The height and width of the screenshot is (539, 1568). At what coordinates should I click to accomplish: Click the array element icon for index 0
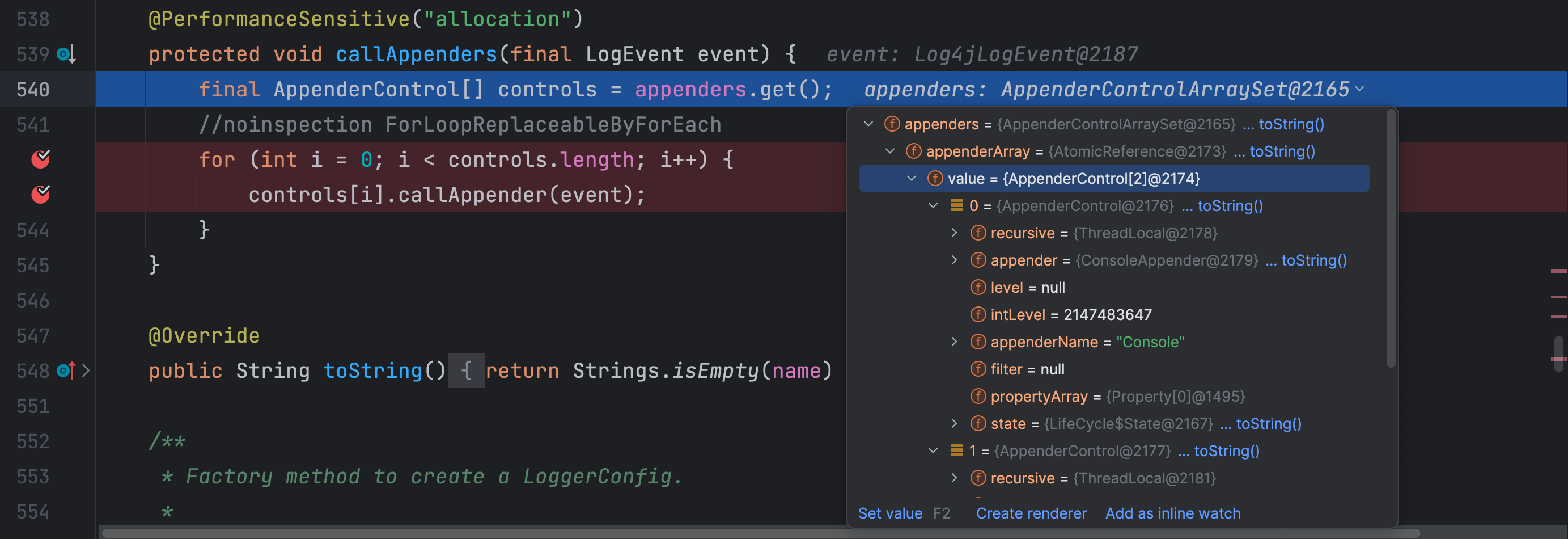(x=956, y=205)
